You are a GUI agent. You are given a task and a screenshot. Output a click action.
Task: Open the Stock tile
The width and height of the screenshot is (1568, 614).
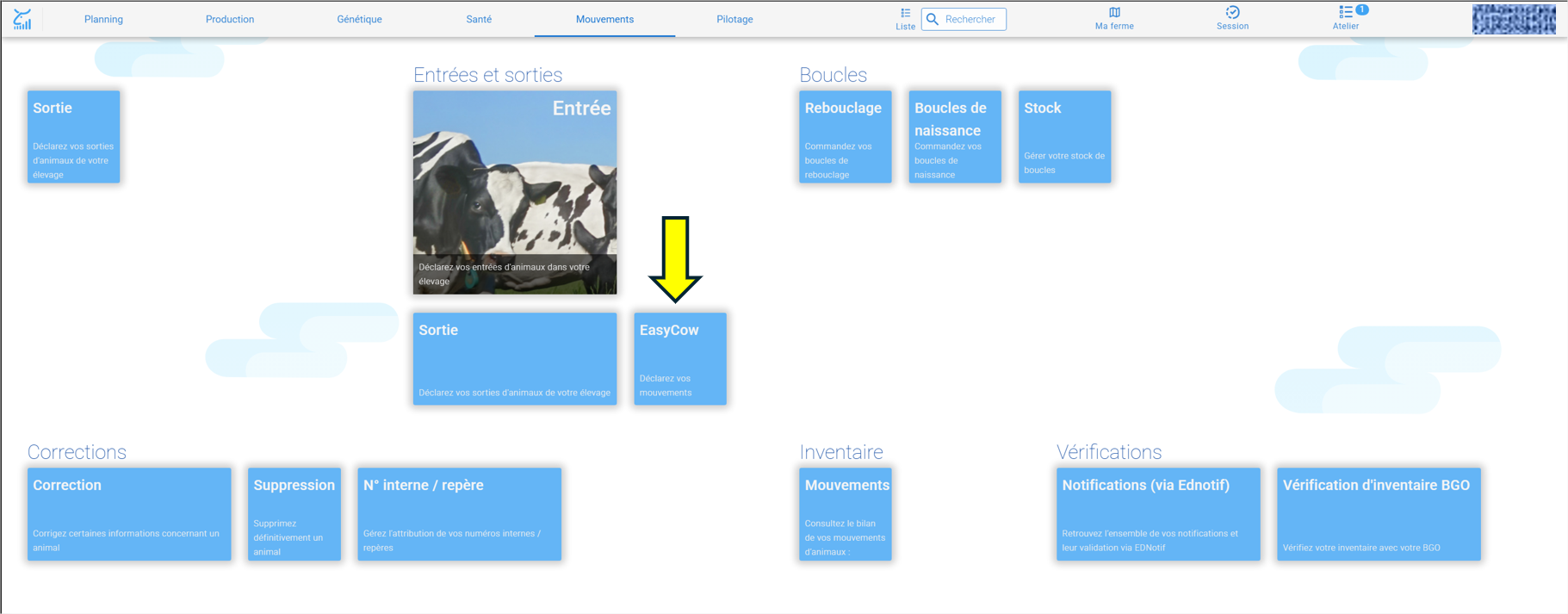tap(1065, 137)
